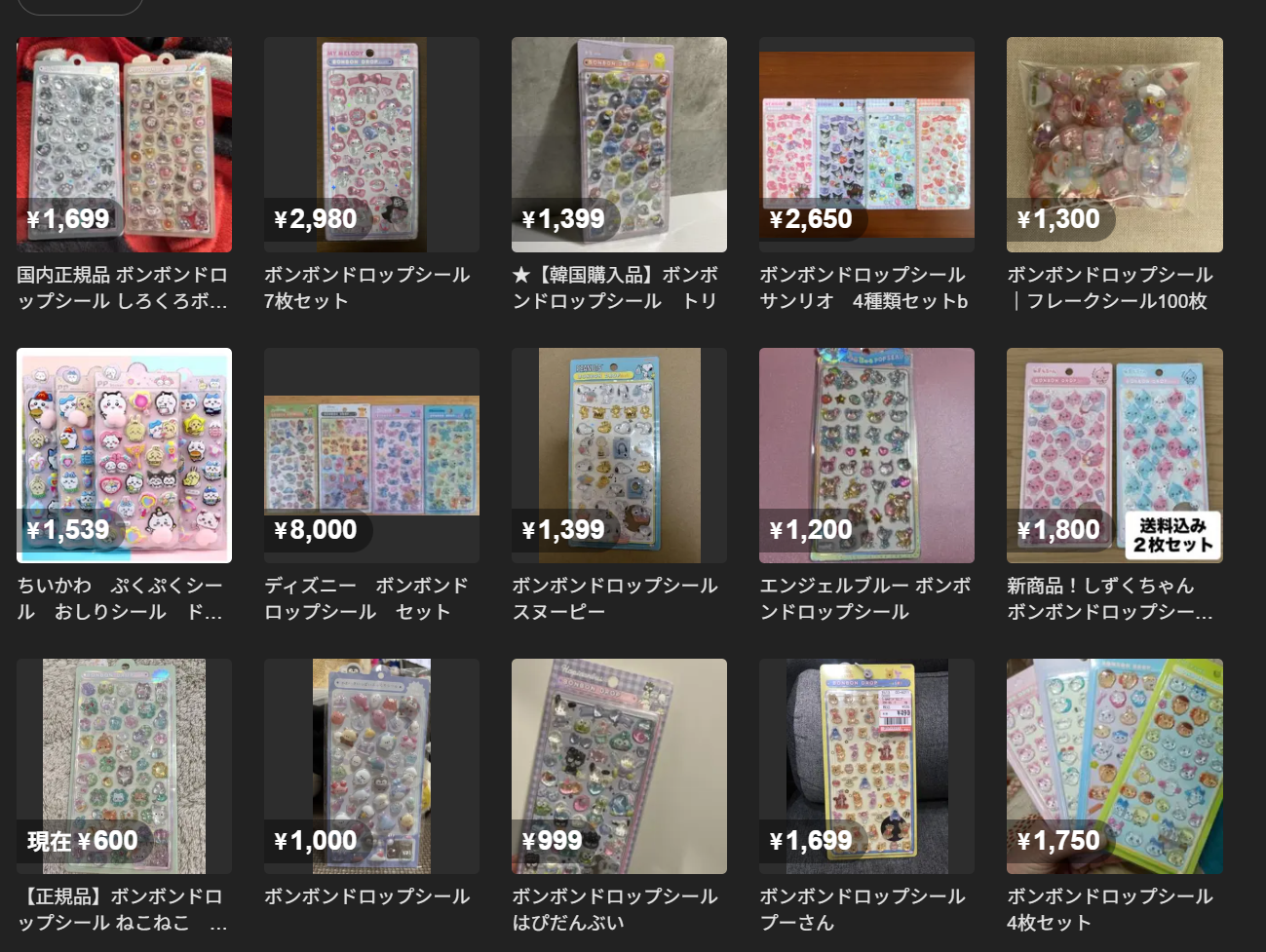This screenshot has height=952, width=1266.
Task: Open the ¥1,000 ボンボンドロップシール thumbnail
Action: 371,766
